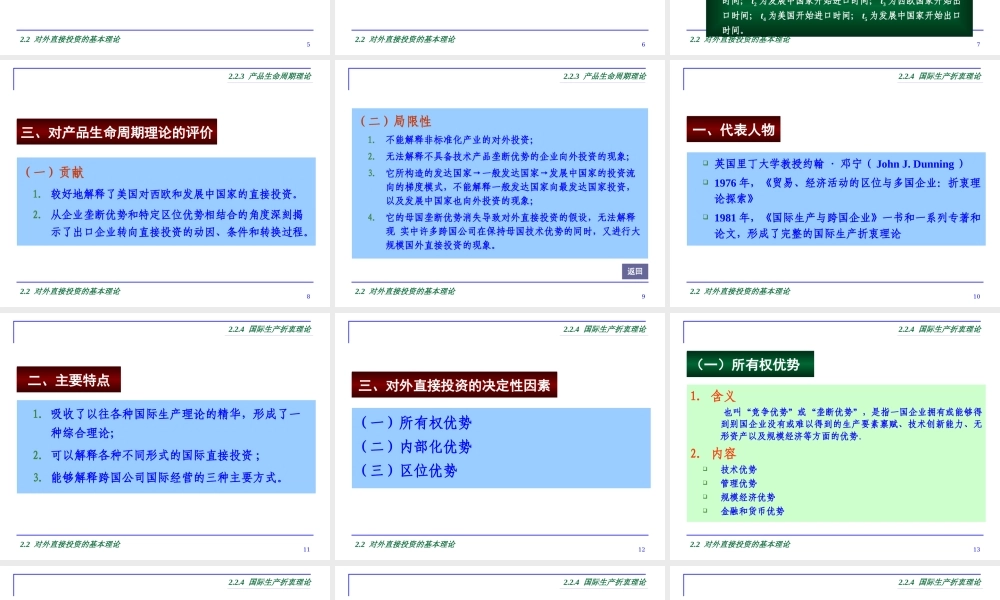The image size is (1000, 600).
Task: Click the list item (二) 内部化优势
Action: tap(416, 447)
